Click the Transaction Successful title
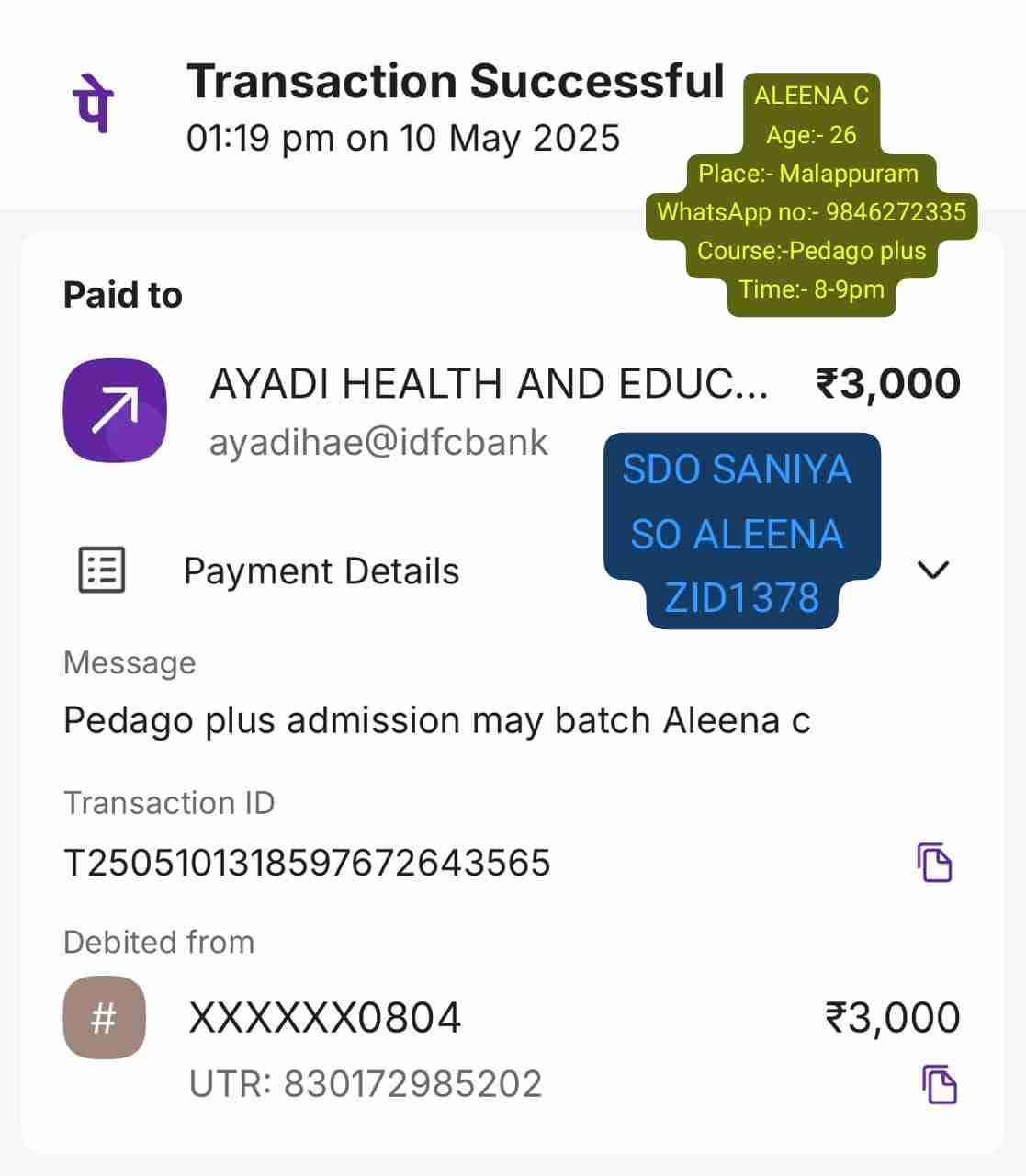The image size is (1026, 1176). click(x=456, y=81)
